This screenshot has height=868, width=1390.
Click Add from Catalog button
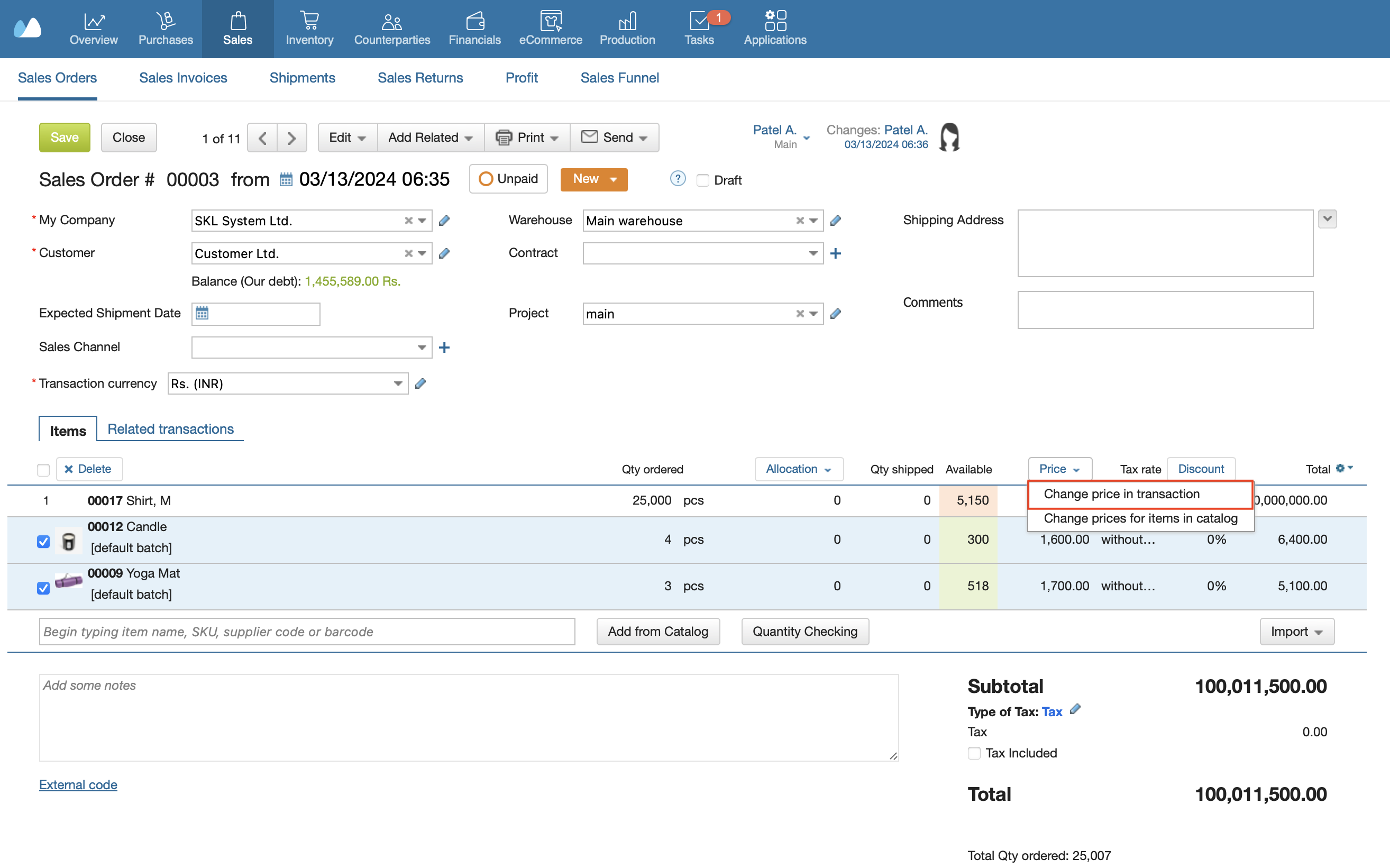(657, 632)
